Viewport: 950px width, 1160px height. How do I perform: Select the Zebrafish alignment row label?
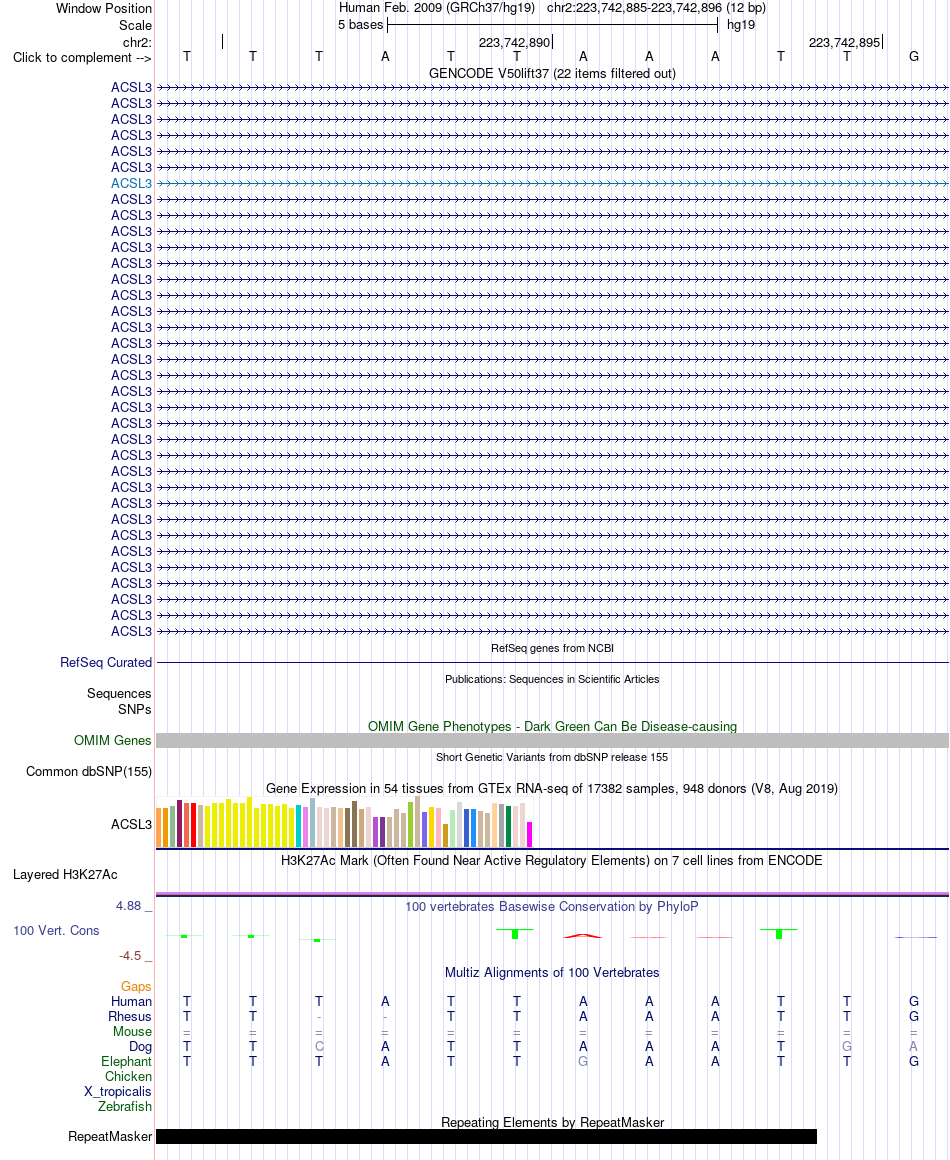[125, 1107]
